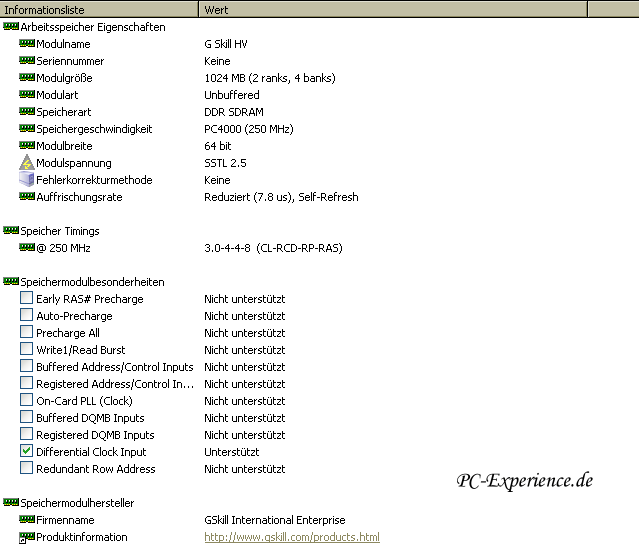Image resolution: width=639 pixels, height=555 pixels.
Task: Click the memory icon beside Arbeitsspeicher Eigenschaften
Action: (x=11, y=27)
